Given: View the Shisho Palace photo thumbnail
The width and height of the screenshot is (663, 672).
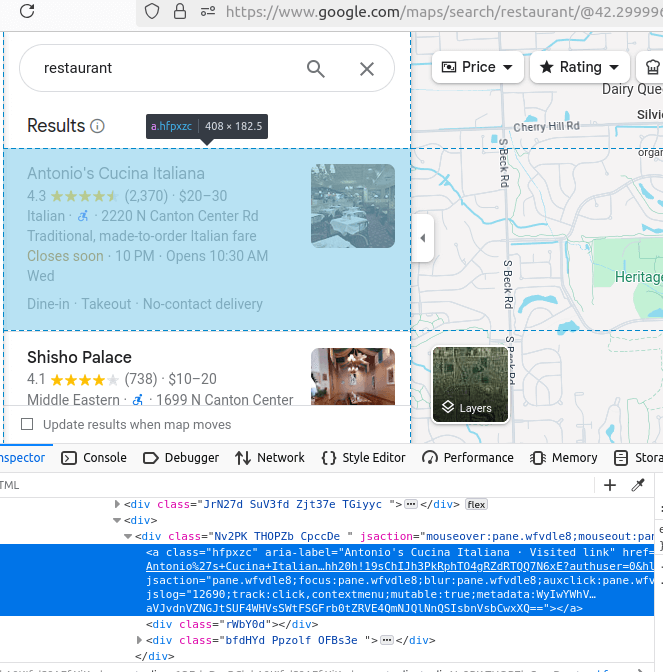Looking at the screenshot, I should pyautogui.click(x=353, y=376).
